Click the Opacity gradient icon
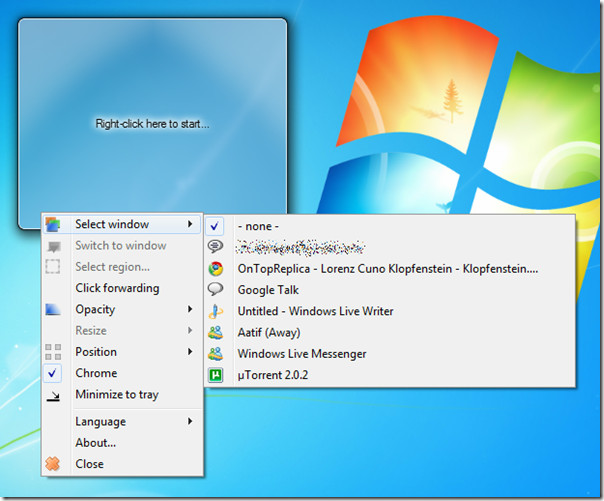The image size is (604, 501). coord(53,310)
